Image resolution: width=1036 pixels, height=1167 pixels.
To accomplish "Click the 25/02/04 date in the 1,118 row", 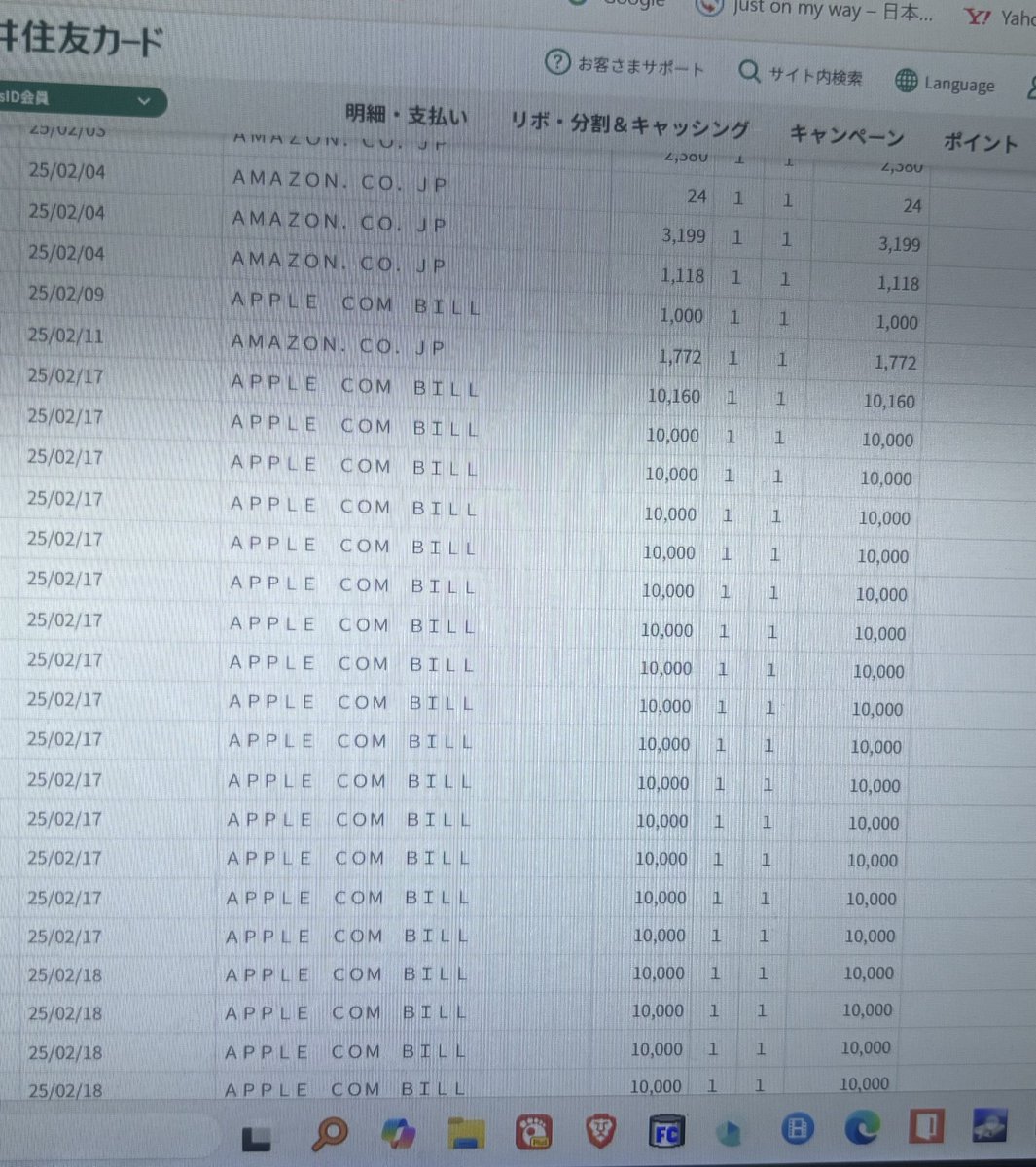I will point(66,252).
